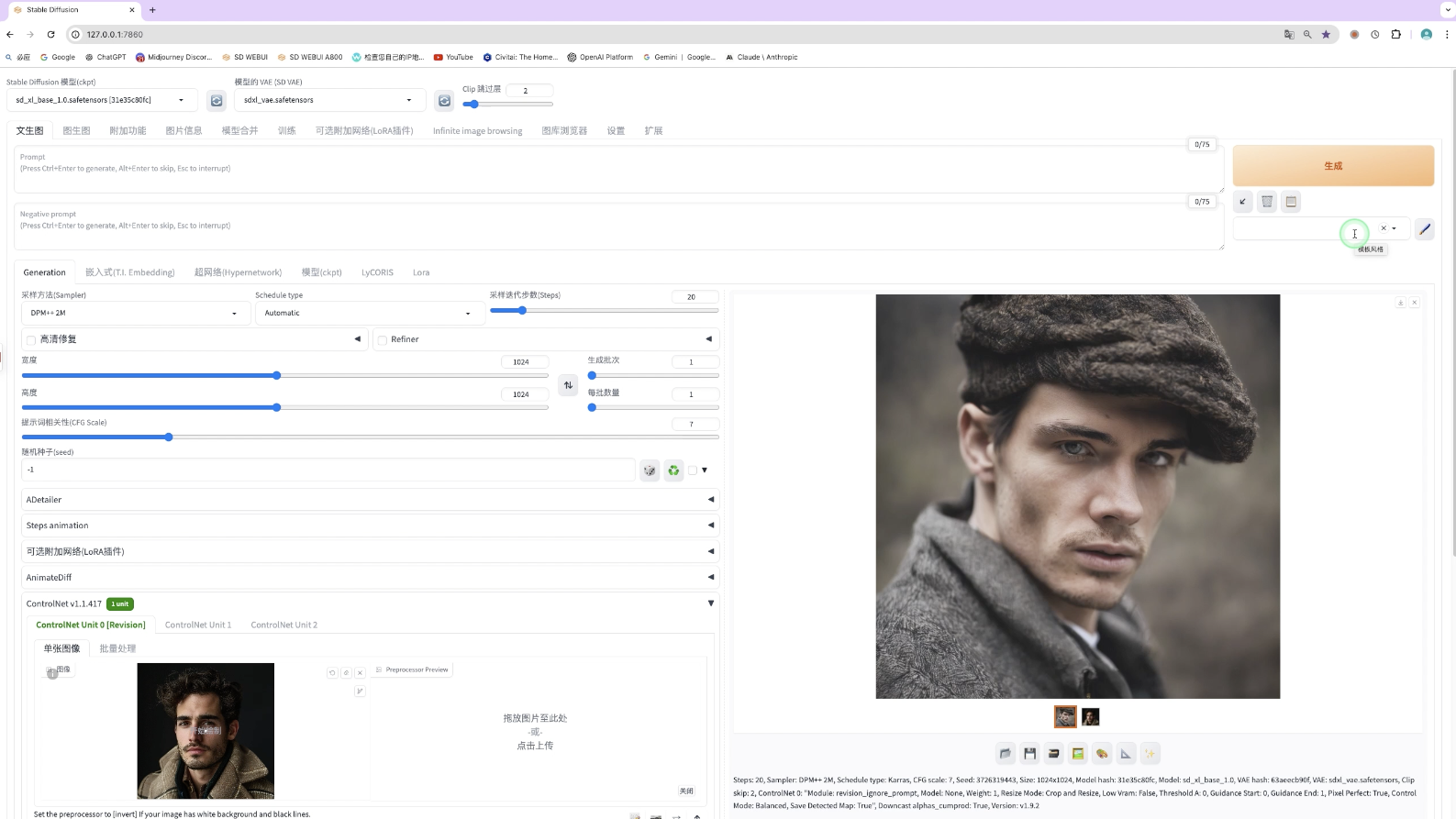Enable the Refiner checkbox
This screenshot has height=819, width=1456.
383,340
